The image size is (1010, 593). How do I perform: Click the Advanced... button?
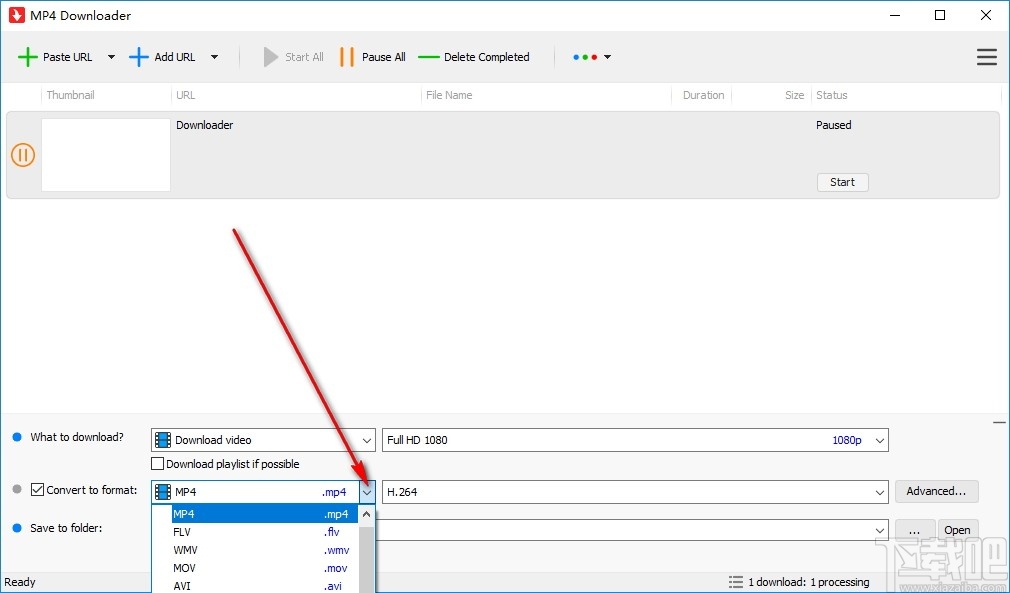[x=937, y=491]
